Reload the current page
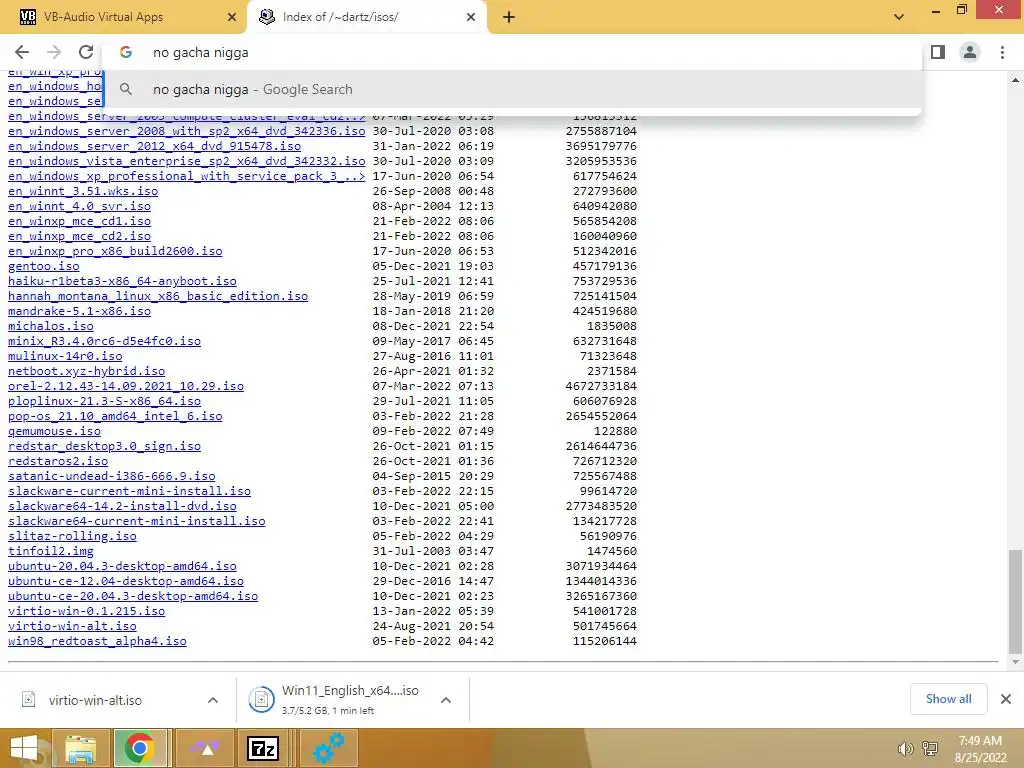 [86, 52]
